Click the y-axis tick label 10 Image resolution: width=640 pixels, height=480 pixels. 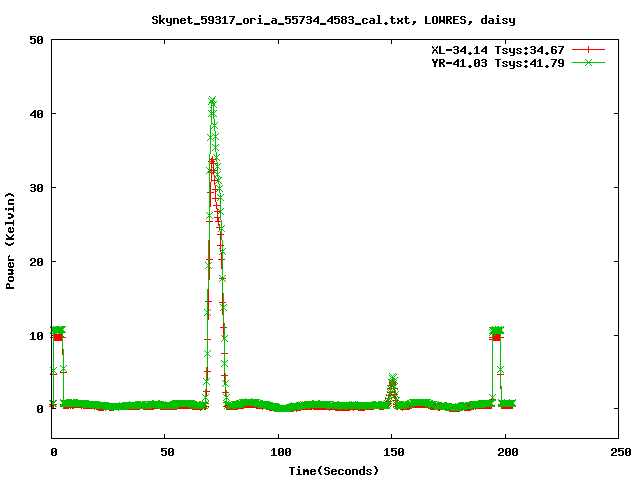click(36, 336)
